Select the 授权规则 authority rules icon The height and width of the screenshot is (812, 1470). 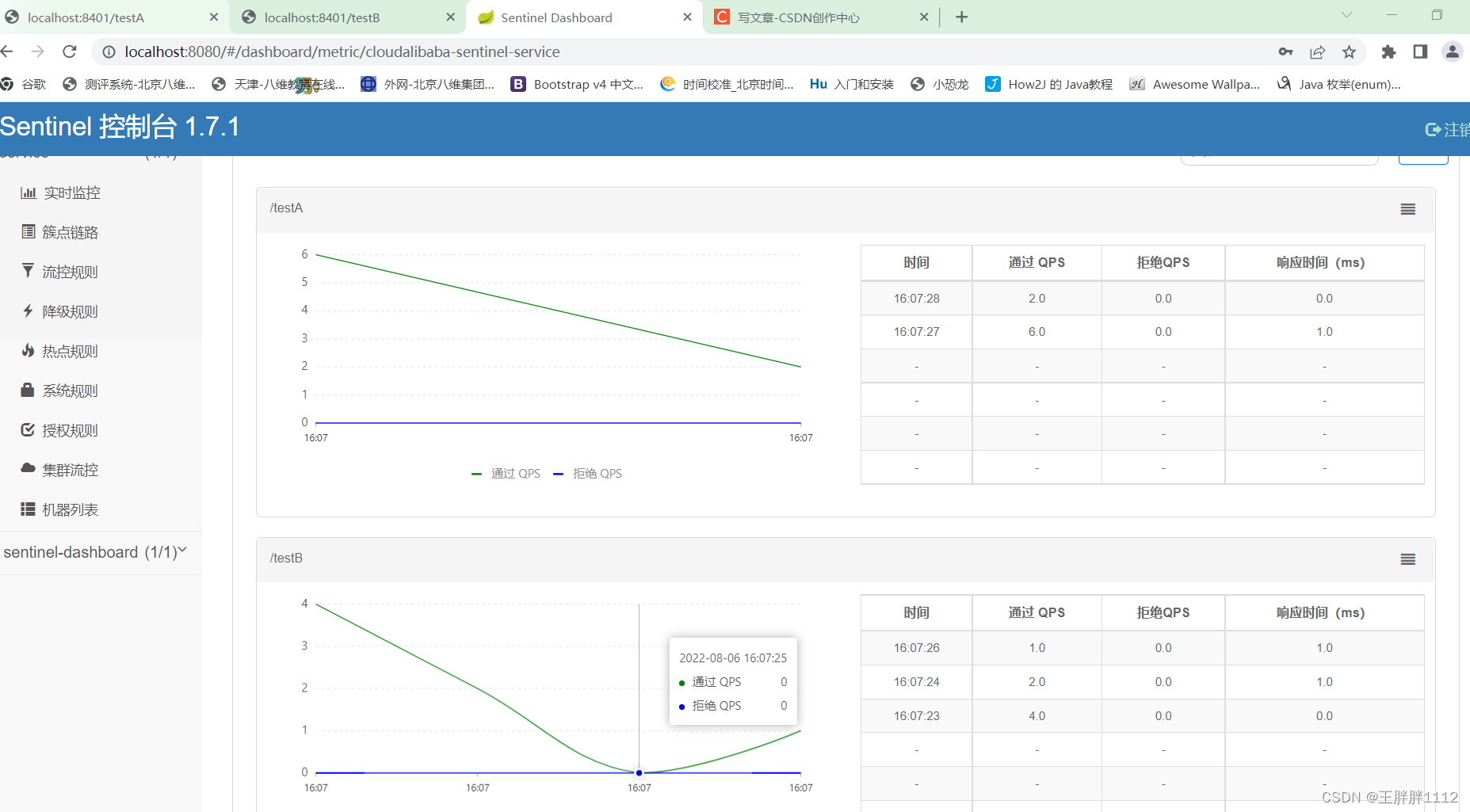coord(27,429)
